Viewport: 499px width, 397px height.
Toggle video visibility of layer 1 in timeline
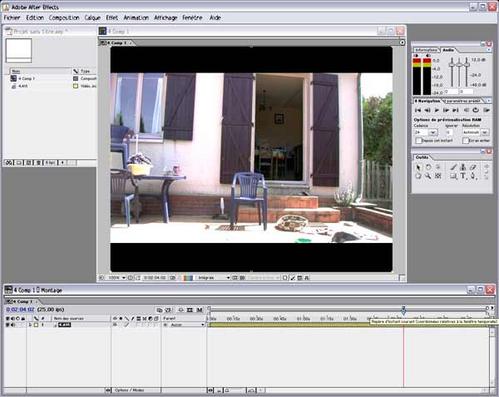click(x=8, y=325)
